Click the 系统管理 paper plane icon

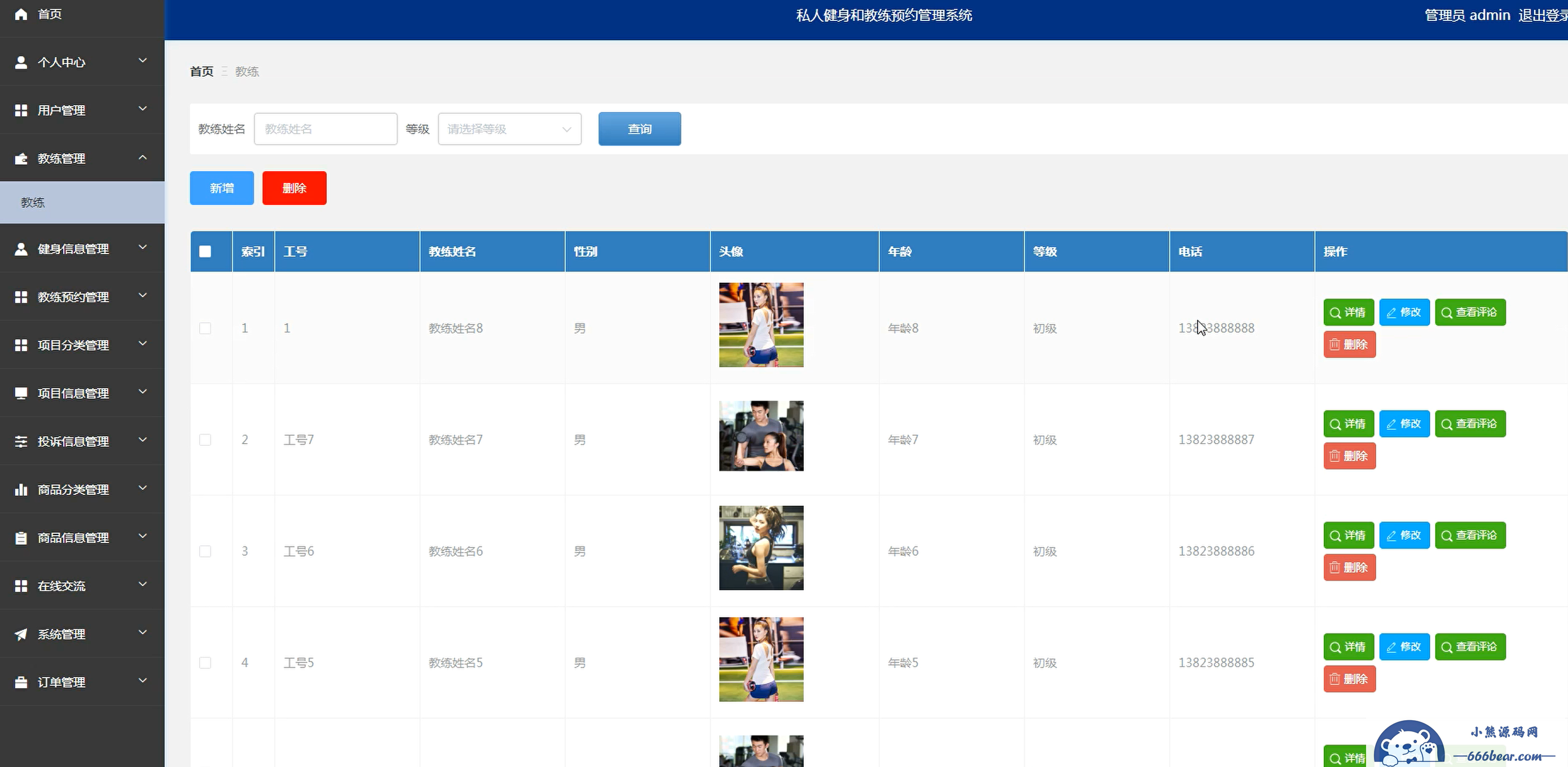[x=21, y=634]
